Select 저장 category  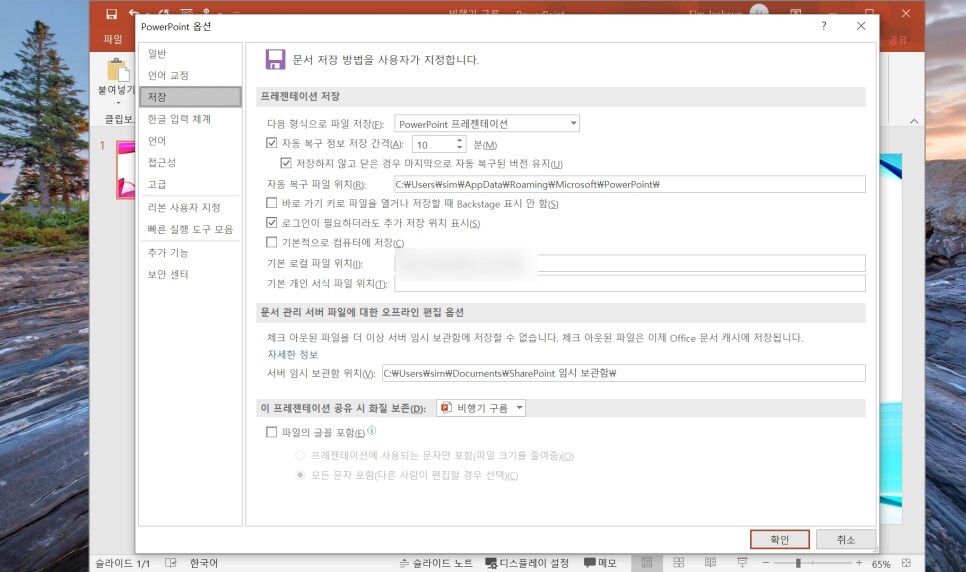pos(190,97)
